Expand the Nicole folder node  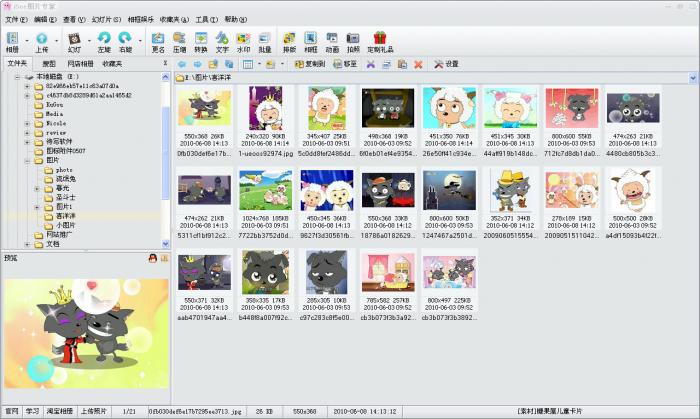click(27, 123)
